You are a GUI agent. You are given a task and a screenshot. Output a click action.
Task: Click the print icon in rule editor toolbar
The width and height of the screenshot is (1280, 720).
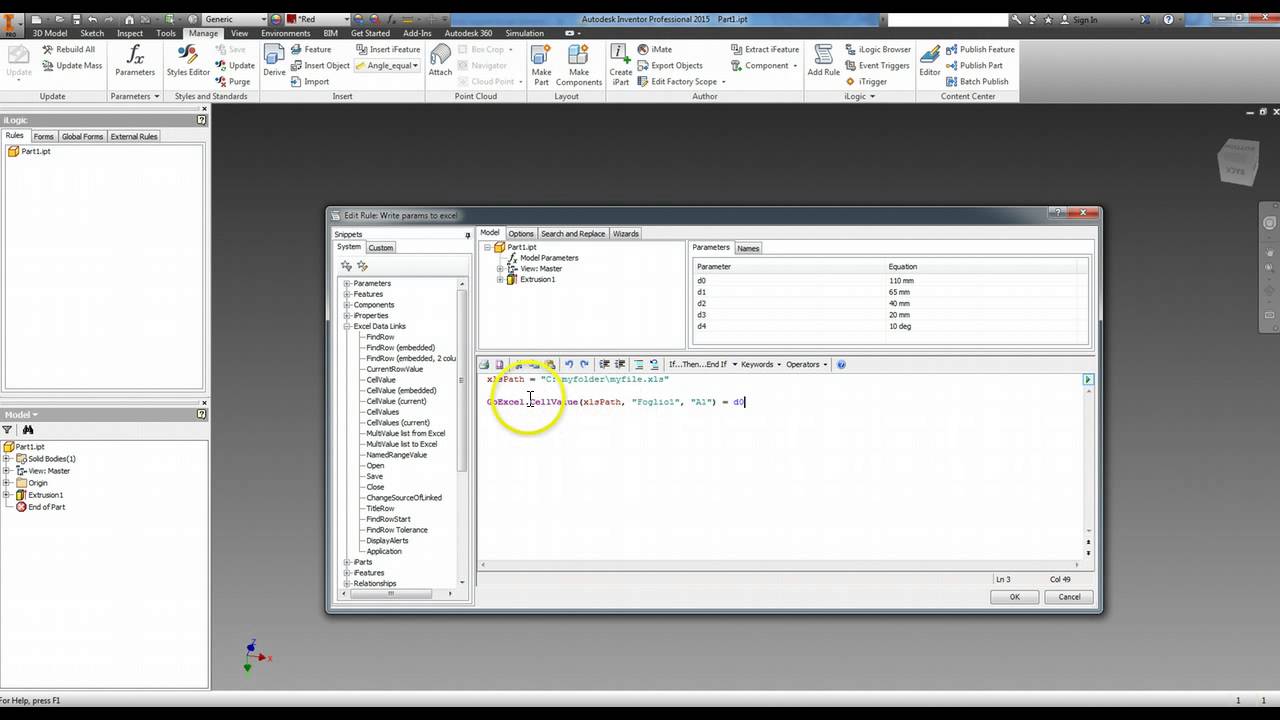[x=484, y=364]
